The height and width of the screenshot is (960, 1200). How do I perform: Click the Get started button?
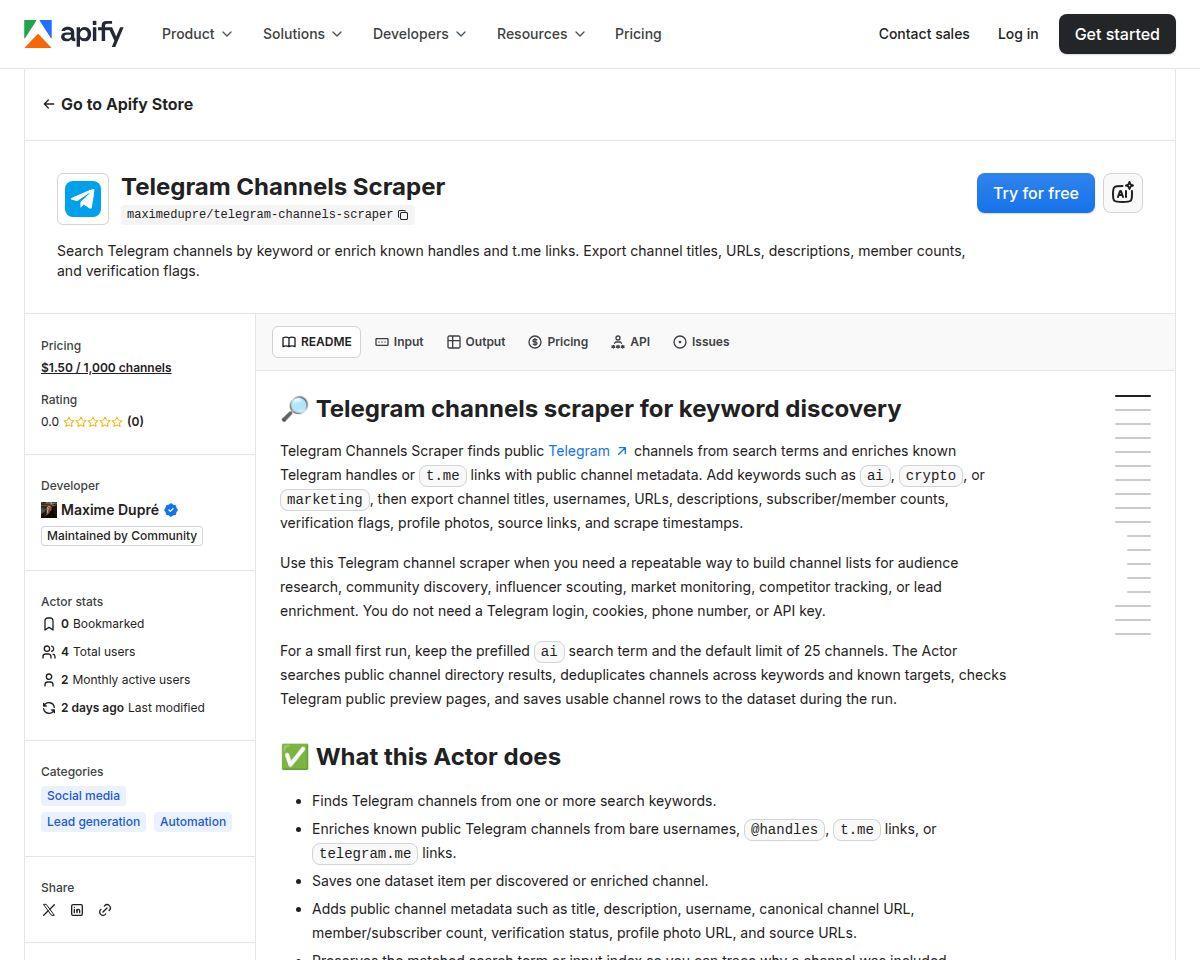[1117, 34]
